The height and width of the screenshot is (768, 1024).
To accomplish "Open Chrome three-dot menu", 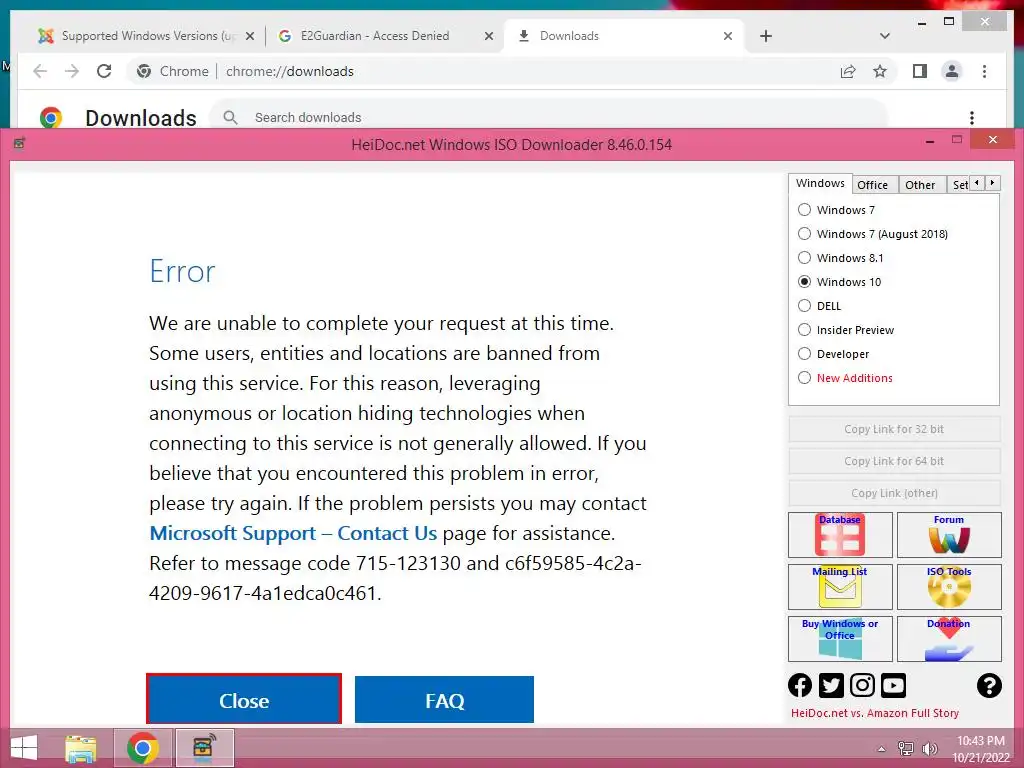I will tap(984, 71).
